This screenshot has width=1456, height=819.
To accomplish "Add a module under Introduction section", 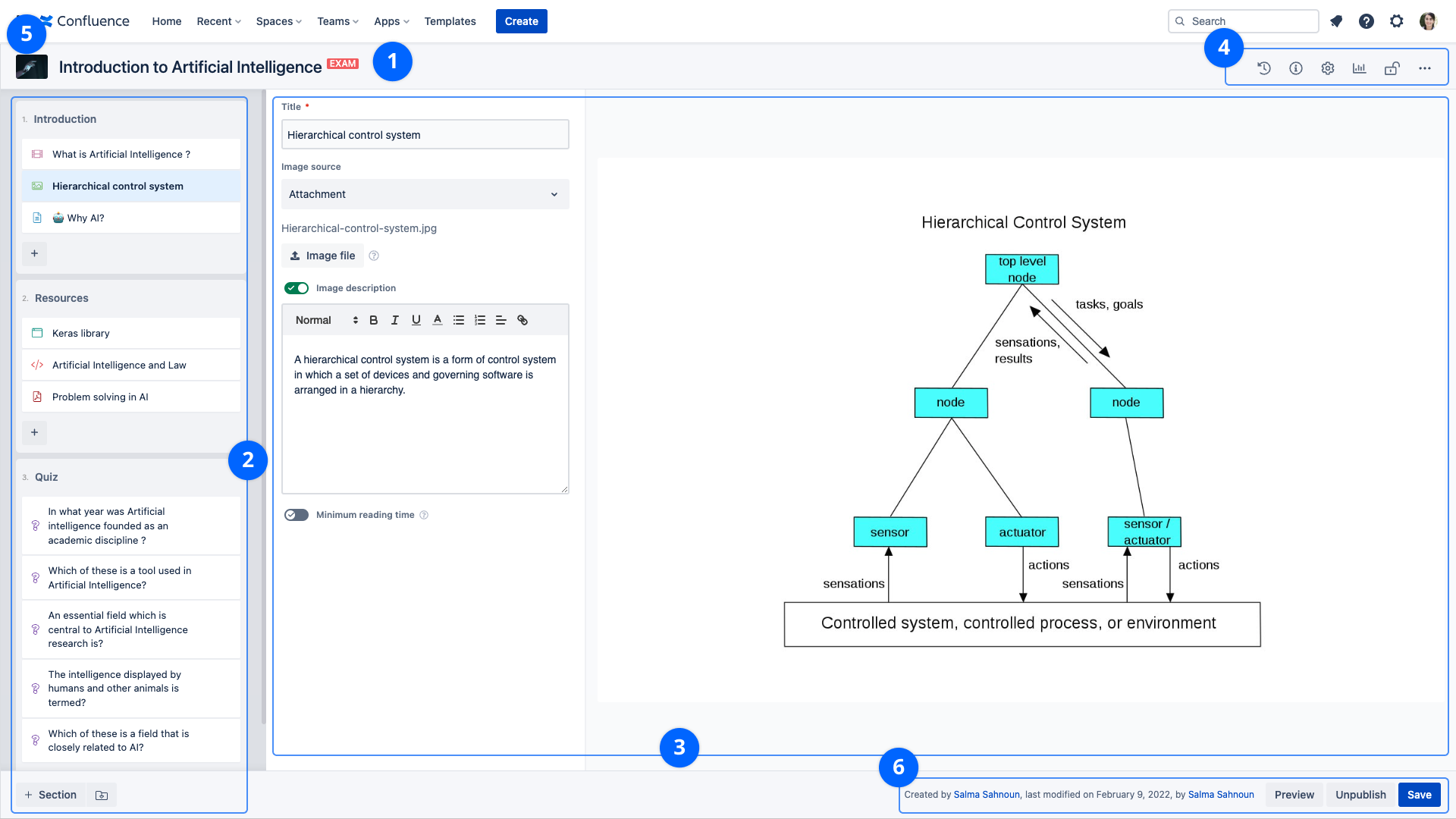I will 34,253.
